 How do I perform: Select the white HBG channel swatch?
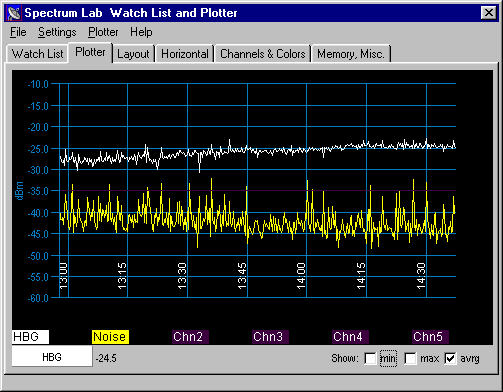[x=30, y=337]
